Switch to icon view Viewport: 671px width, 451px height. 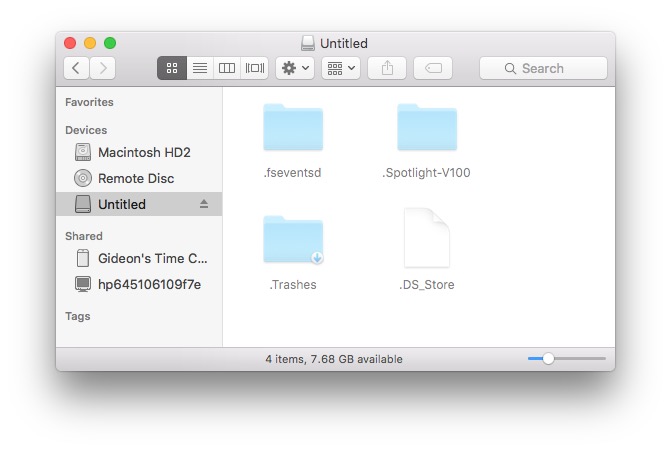[172, 68]
